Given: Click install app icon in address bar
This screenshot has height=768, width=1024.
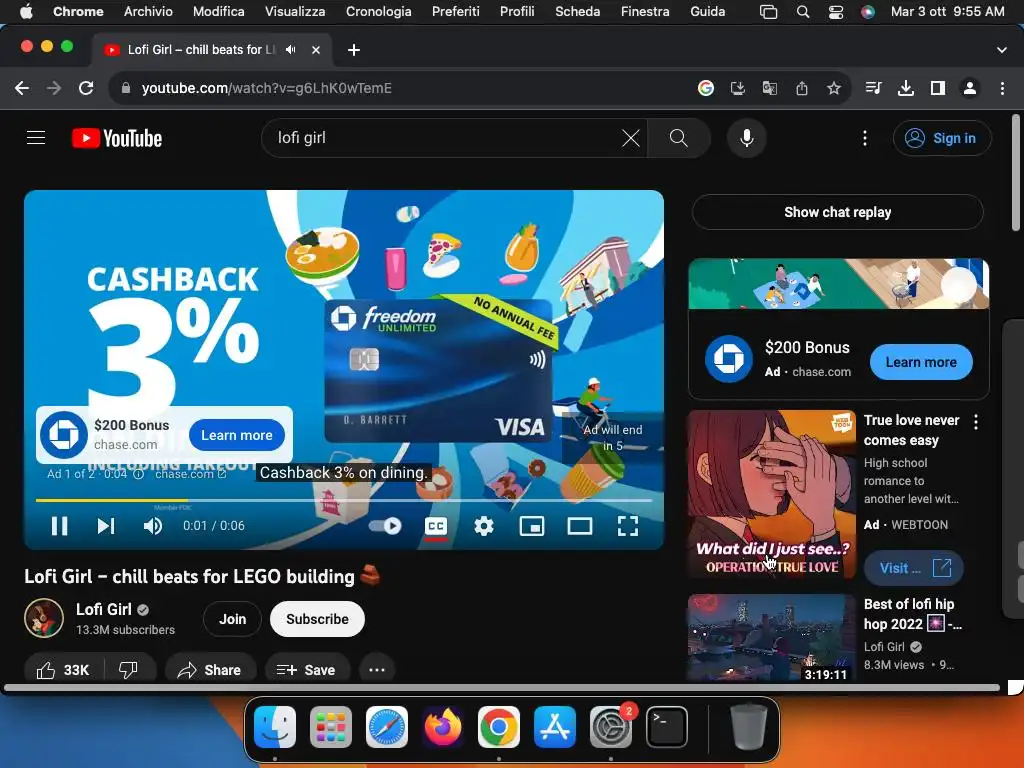Looking at the screenshot, I should coord(737,88).
